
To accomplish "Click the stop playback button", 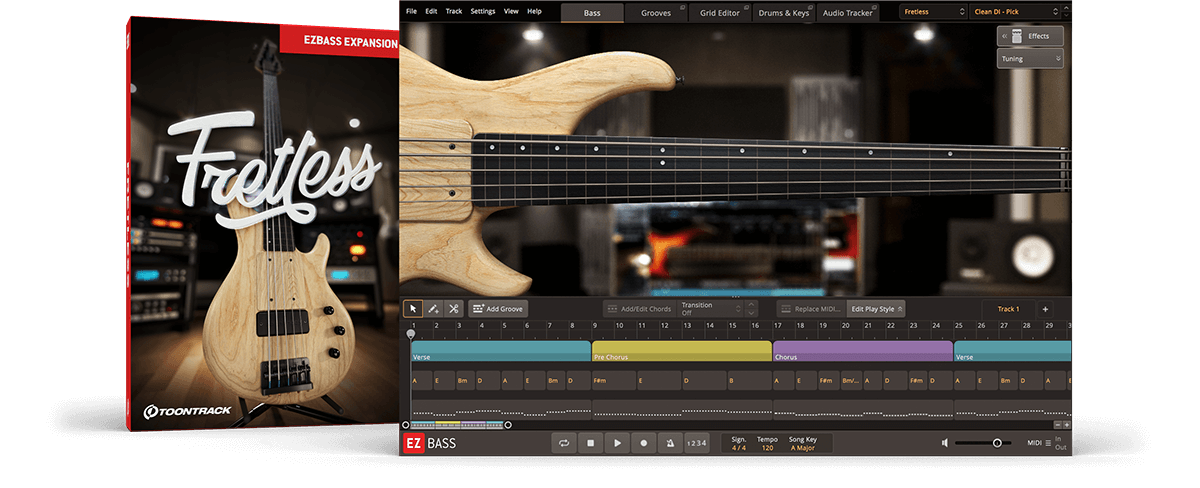I will point(591,443).
